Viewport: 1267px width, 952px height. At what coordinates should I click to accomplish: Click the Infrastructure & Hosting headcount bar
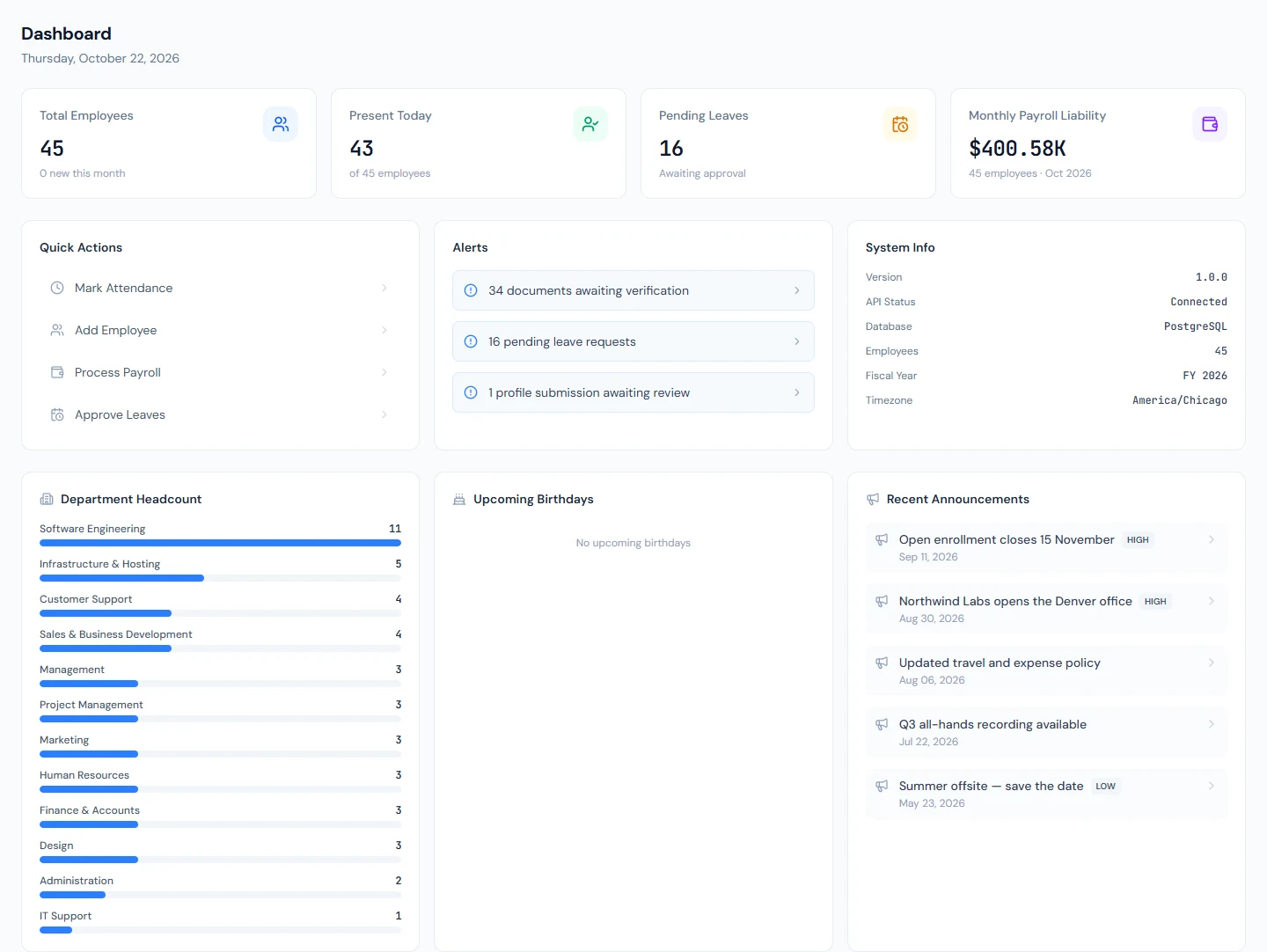pyautogui.click(x=220, y=578)
